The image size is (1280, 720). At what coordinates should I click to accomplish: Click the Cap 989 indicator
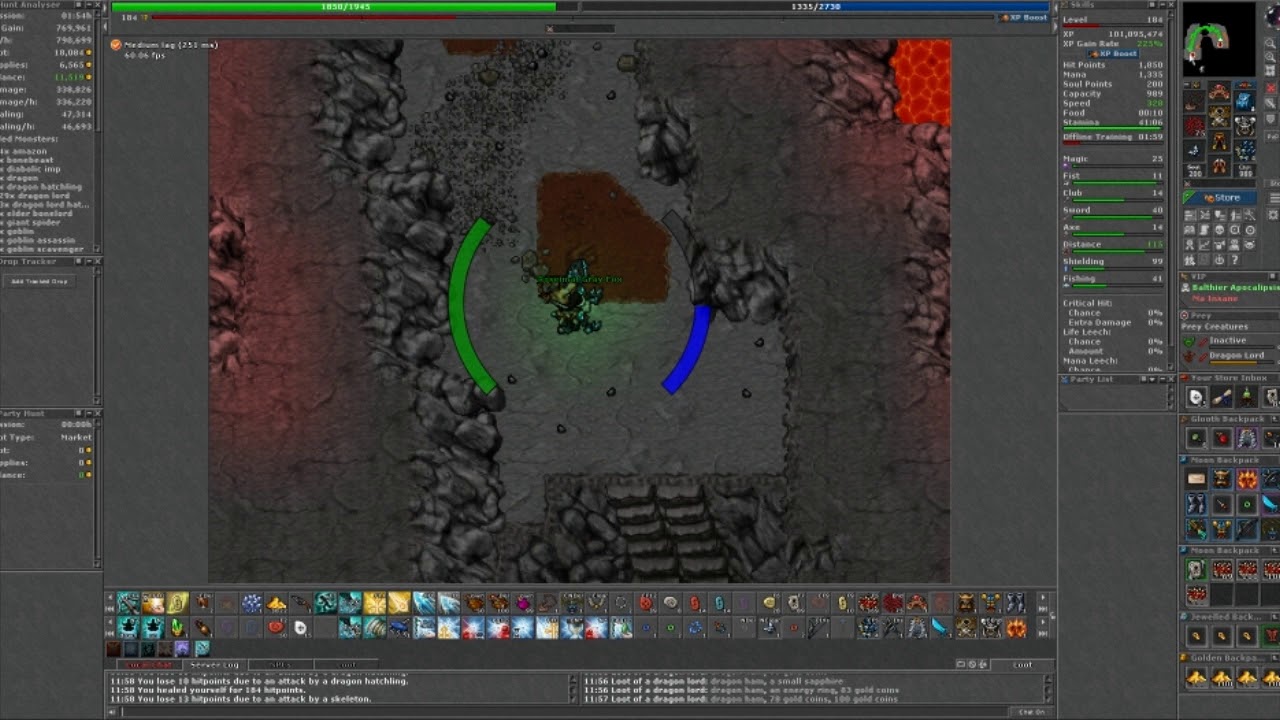click(x=1244, y=170)
